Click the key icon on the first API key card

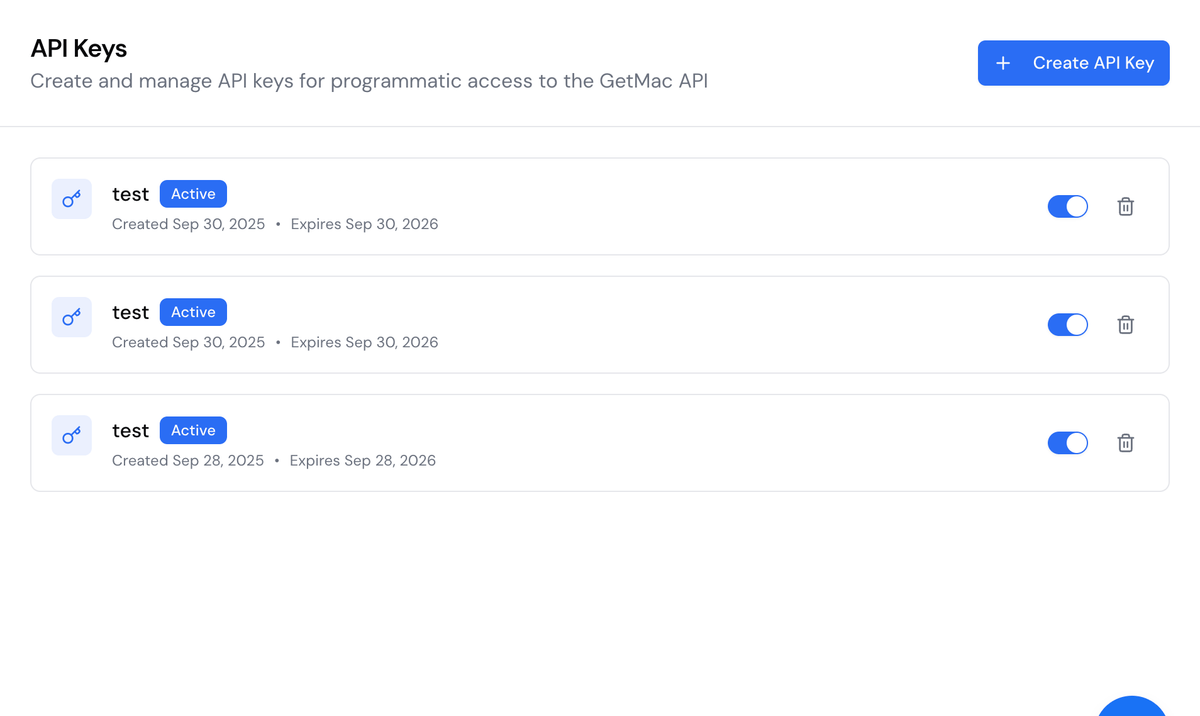(x=71, y=199)
